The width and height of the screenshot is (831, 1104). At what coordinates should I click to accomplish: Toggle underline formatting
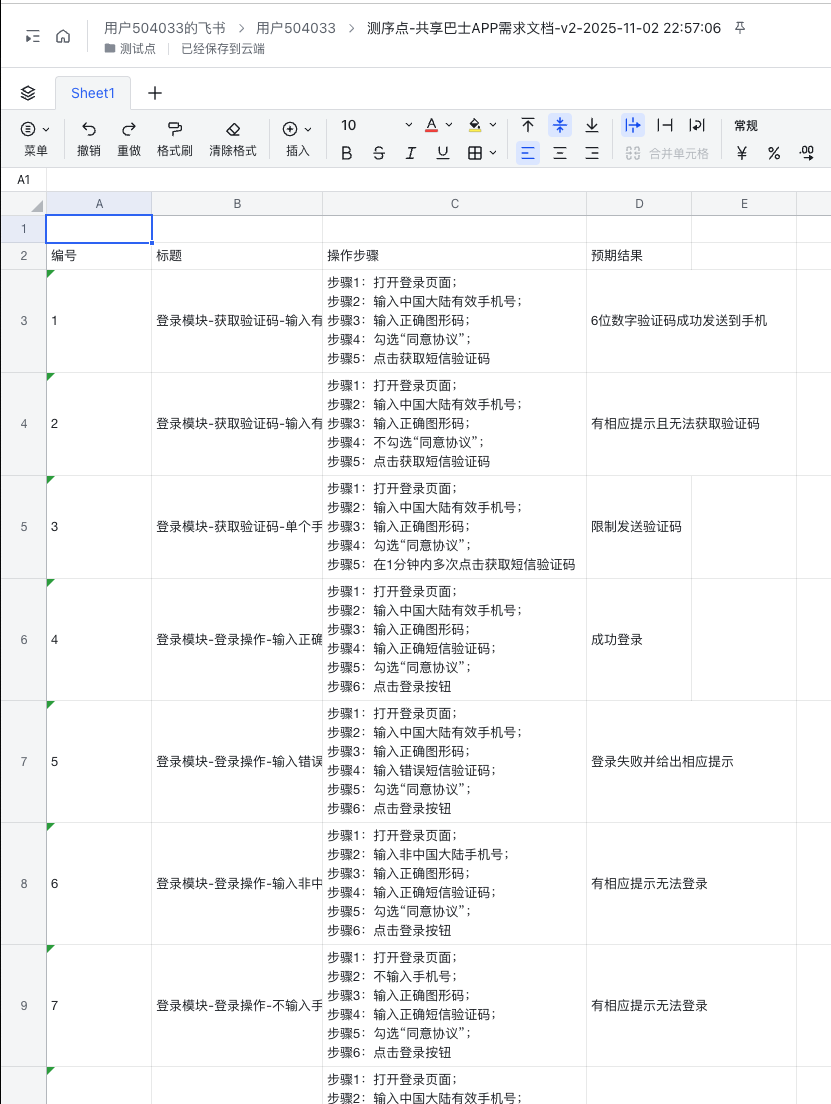(x=442, y=153)
